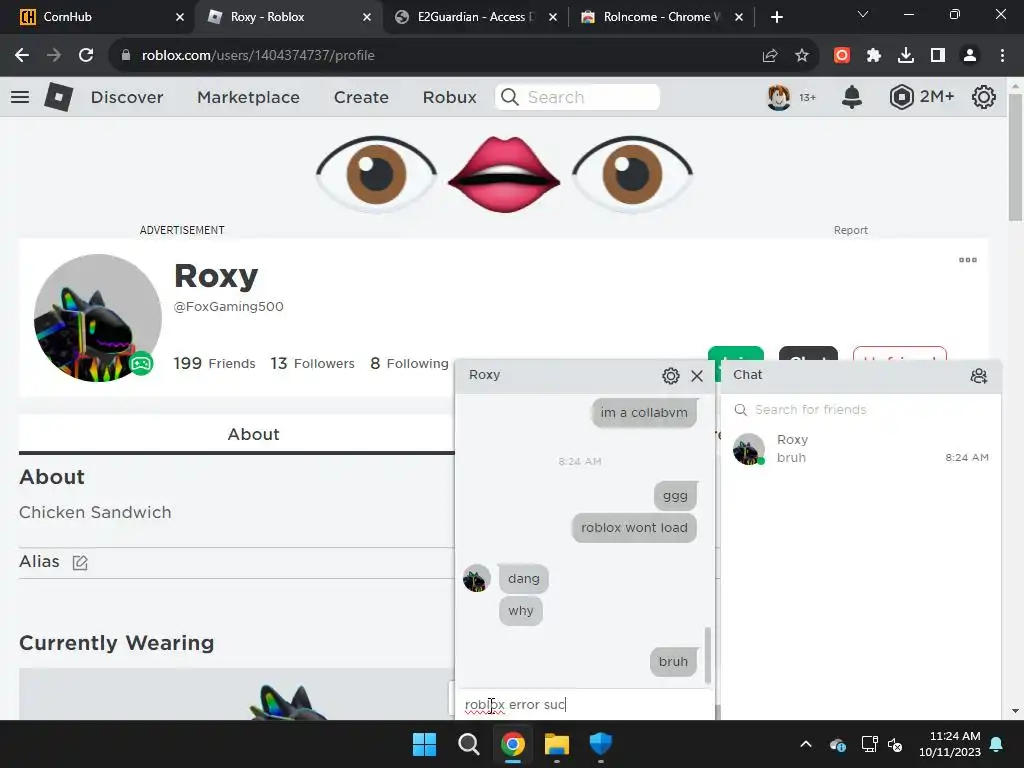Select the About profile tab
Image resolution: width=1024 pixels, height=768 pixels.
click(253, 434)
